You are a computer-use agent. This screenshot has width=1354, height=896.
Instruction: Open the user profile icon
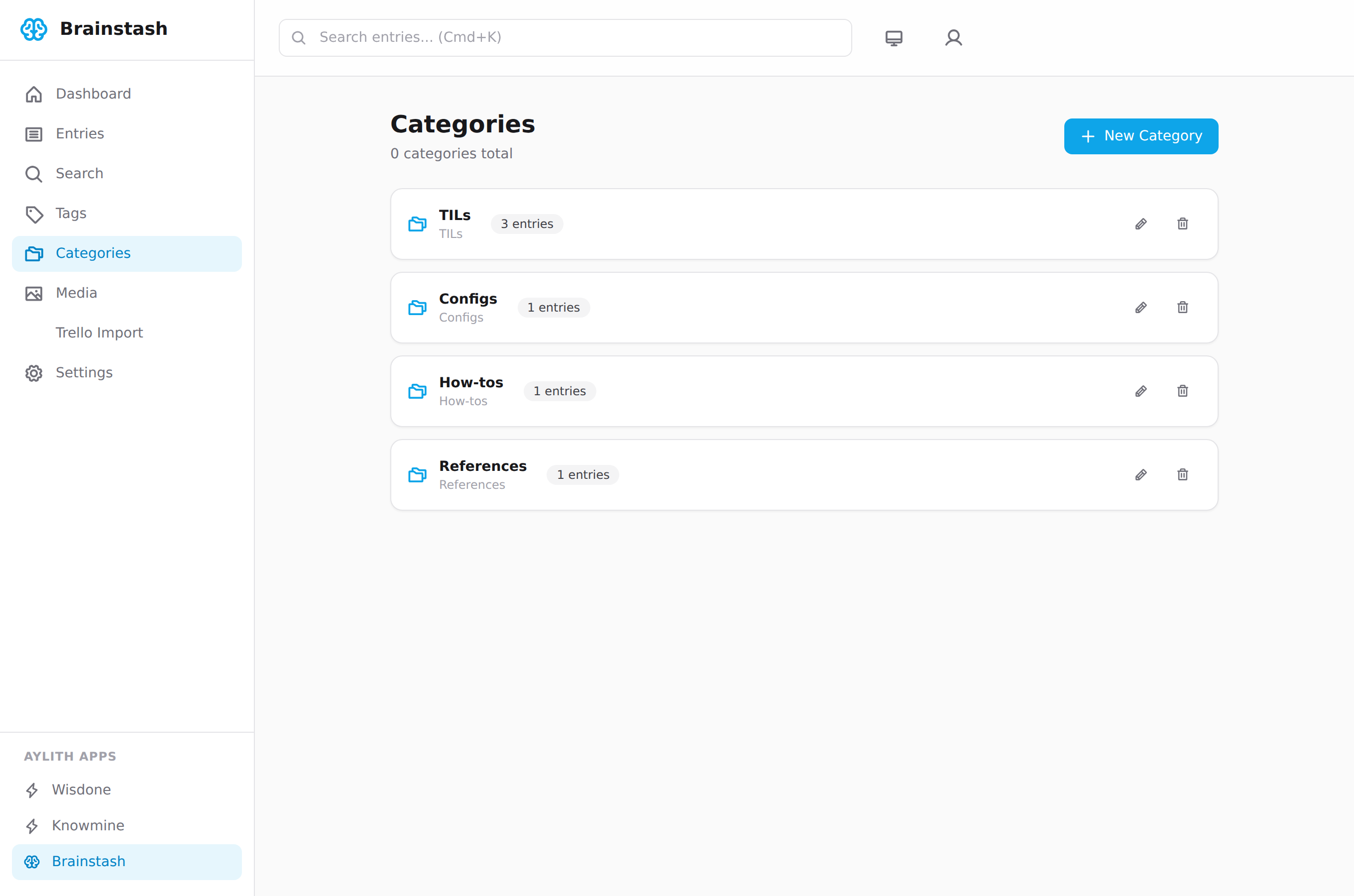pos(953,38)
